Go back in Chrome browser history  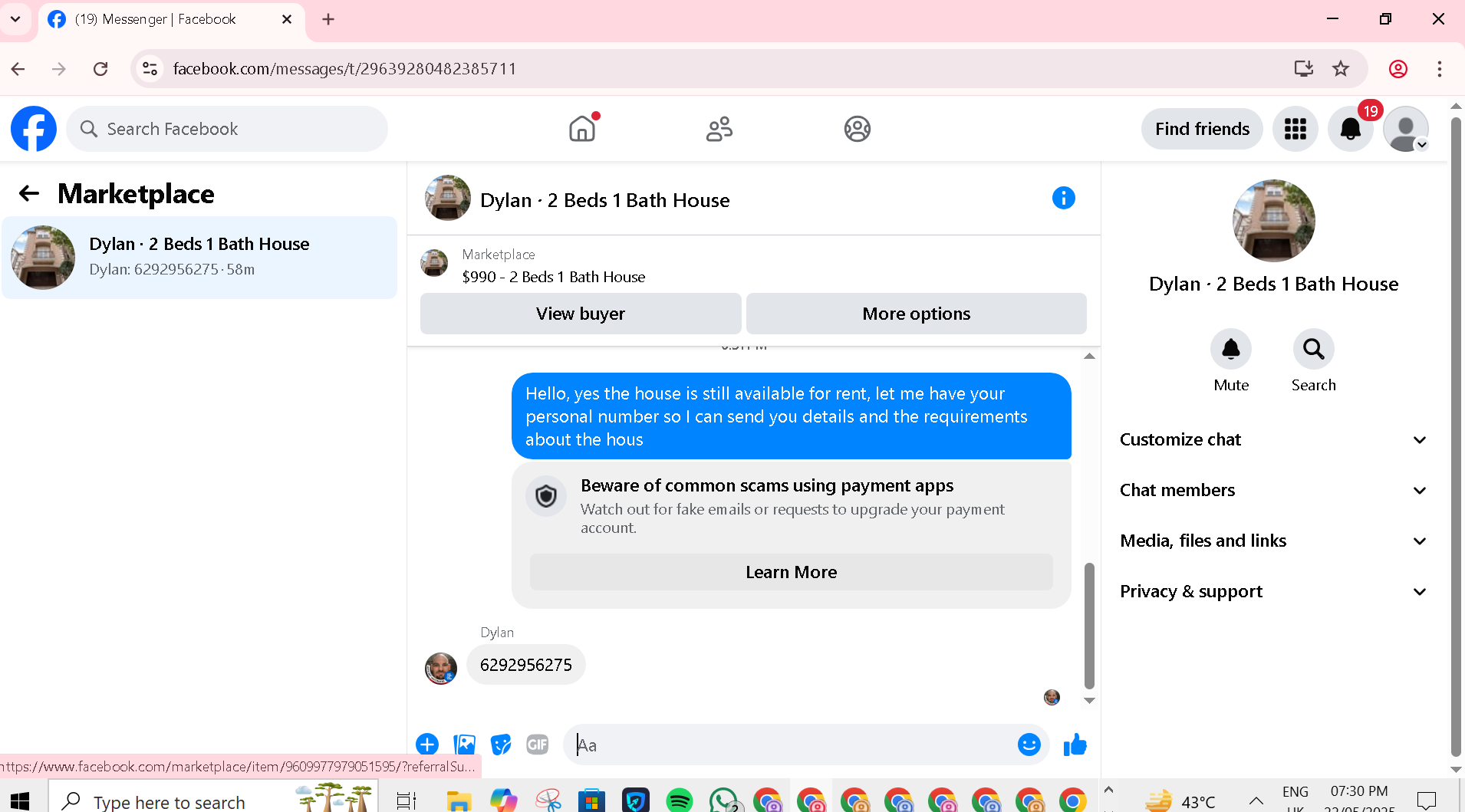(18, 69)
